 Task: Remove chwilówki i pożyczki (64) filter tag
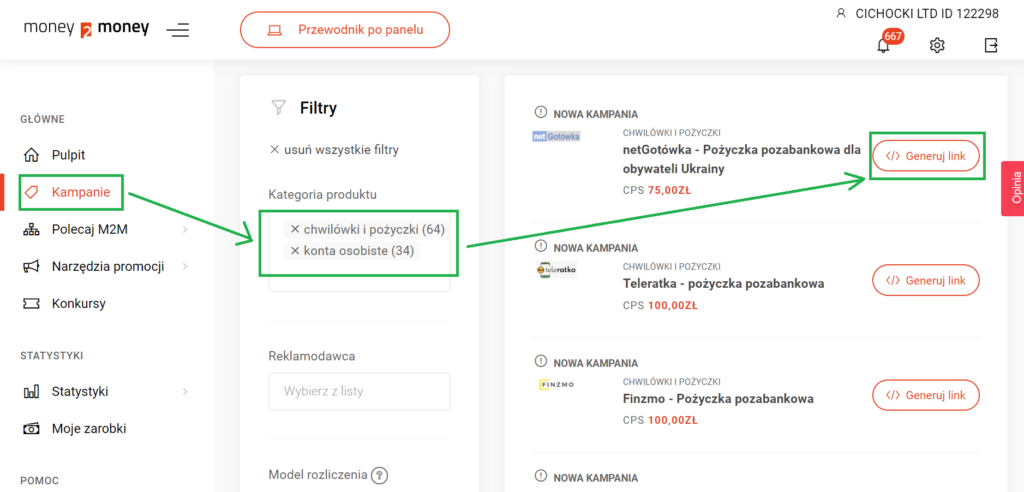[x=295, y=229]
